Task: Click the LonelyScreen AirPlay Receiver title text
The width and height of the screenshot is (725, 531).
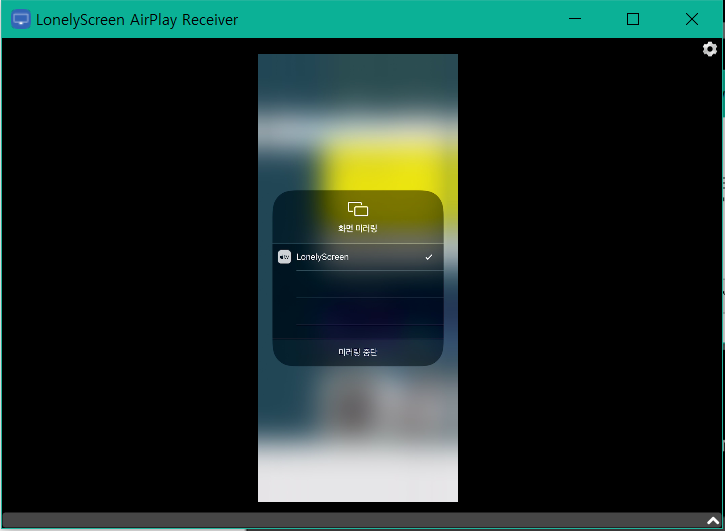Action: coord(137,20)
